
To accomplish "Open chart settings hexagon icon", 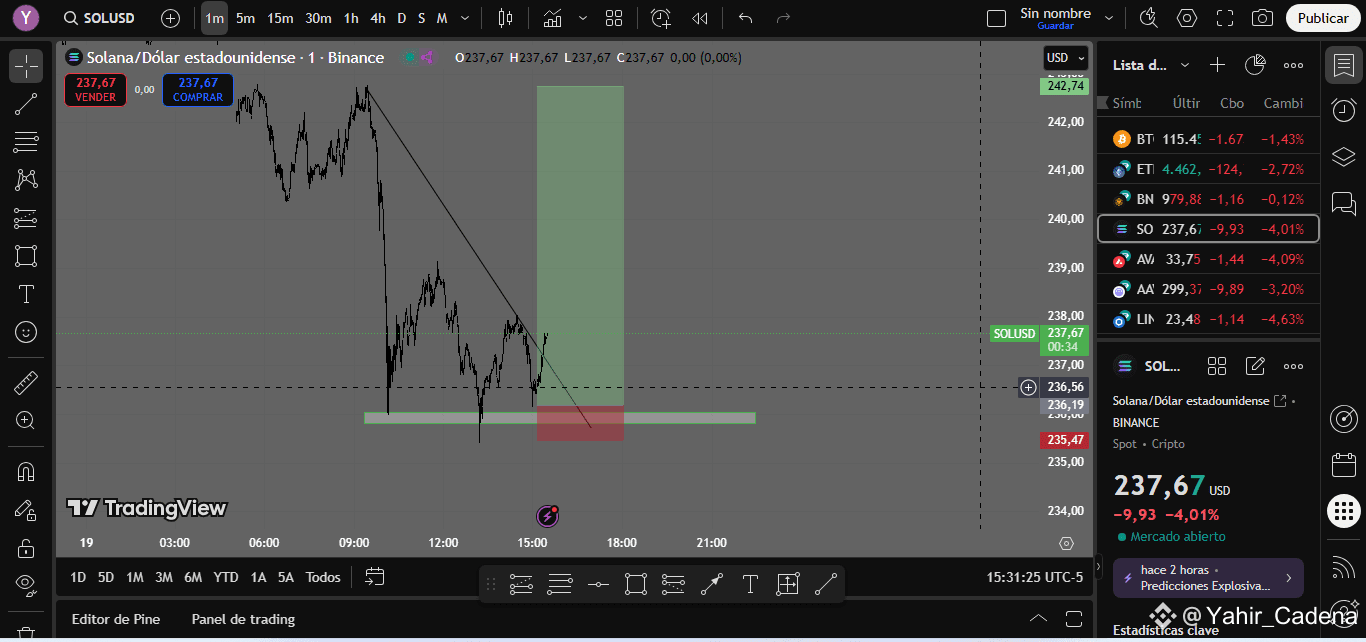I will click(x=1187, y=18).
